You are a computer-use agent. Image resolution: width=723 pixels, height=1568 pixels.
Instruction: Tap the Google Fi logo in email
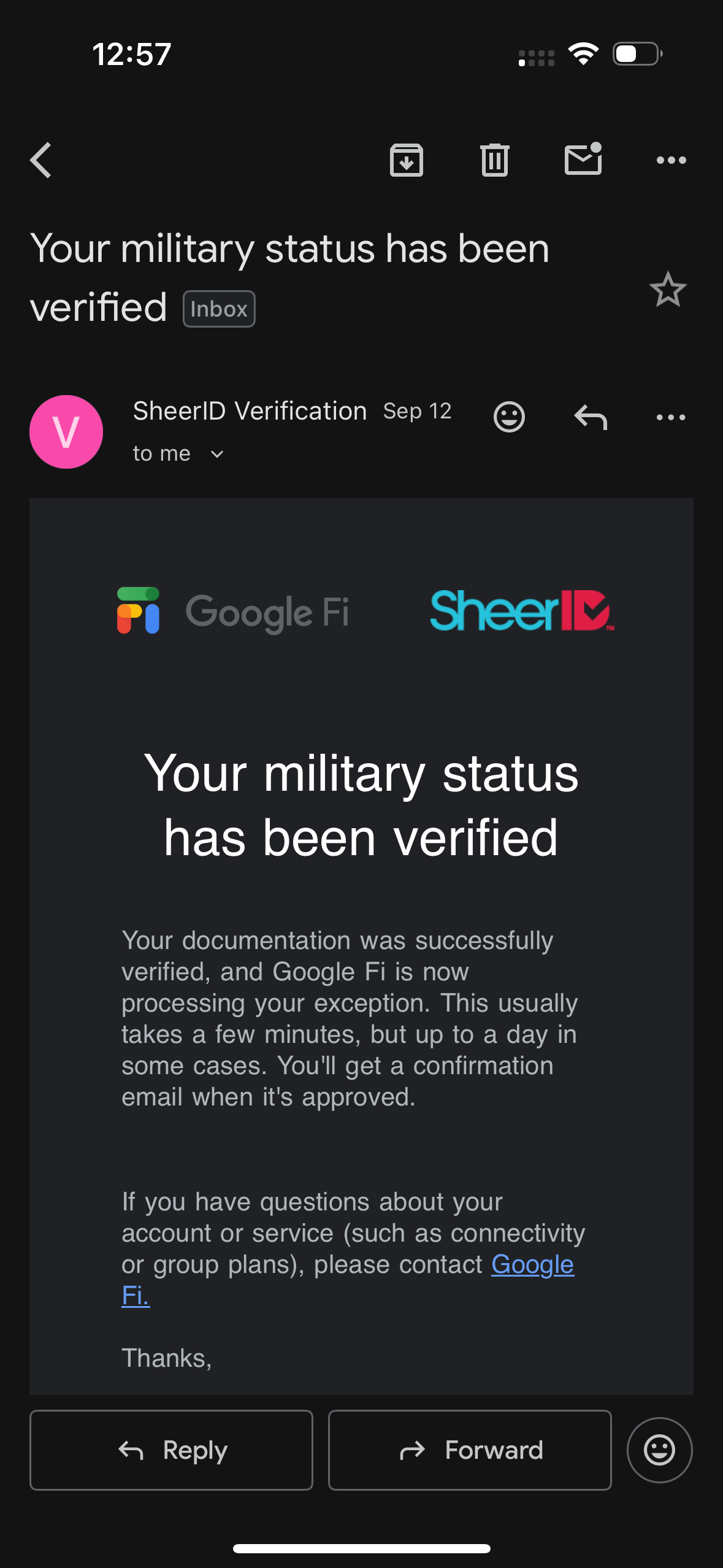click(x=233, y=611)
